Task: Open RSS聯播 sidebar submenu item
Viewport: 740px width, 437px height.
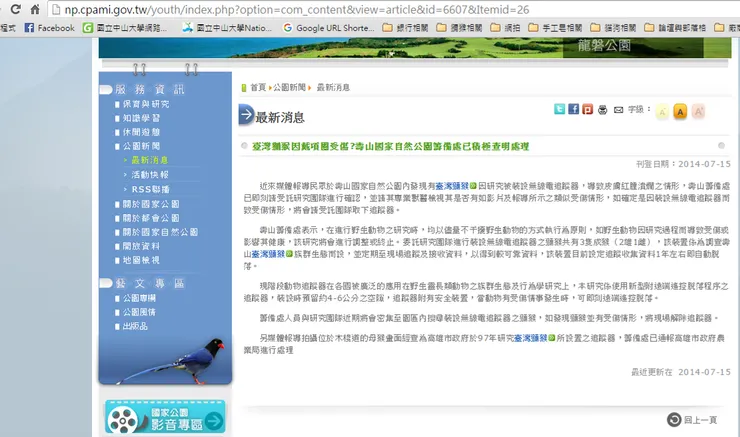Action: 150,189
